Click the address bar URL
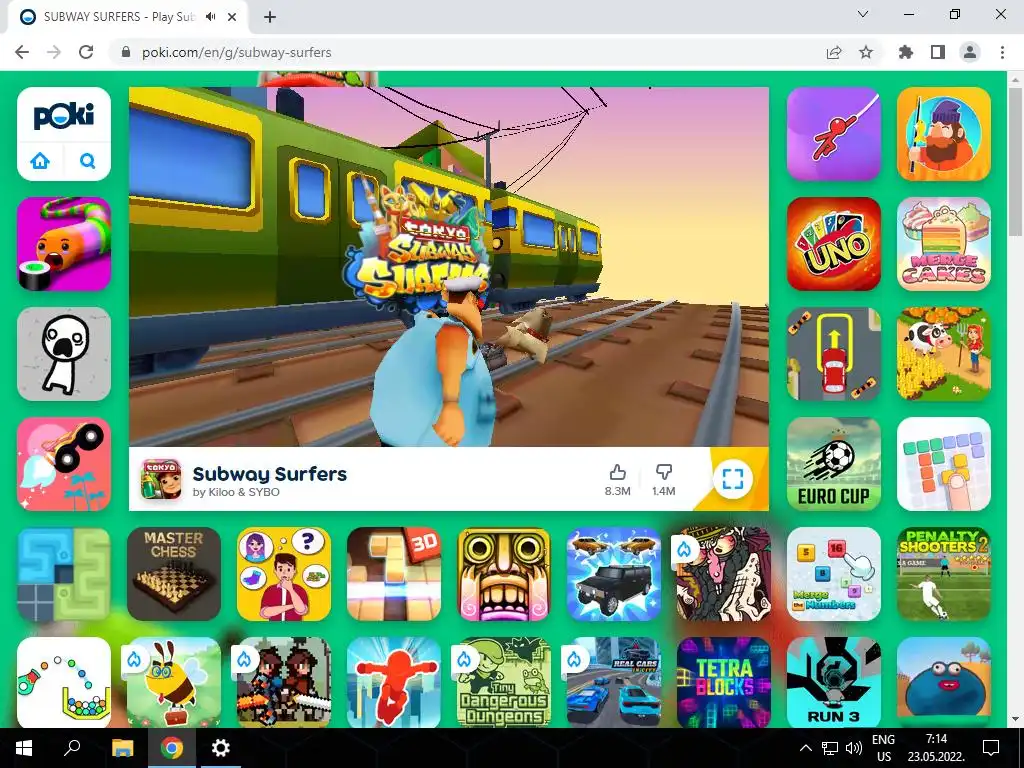Viewport: 1024px width, 768px height. [x=236, y=52]
